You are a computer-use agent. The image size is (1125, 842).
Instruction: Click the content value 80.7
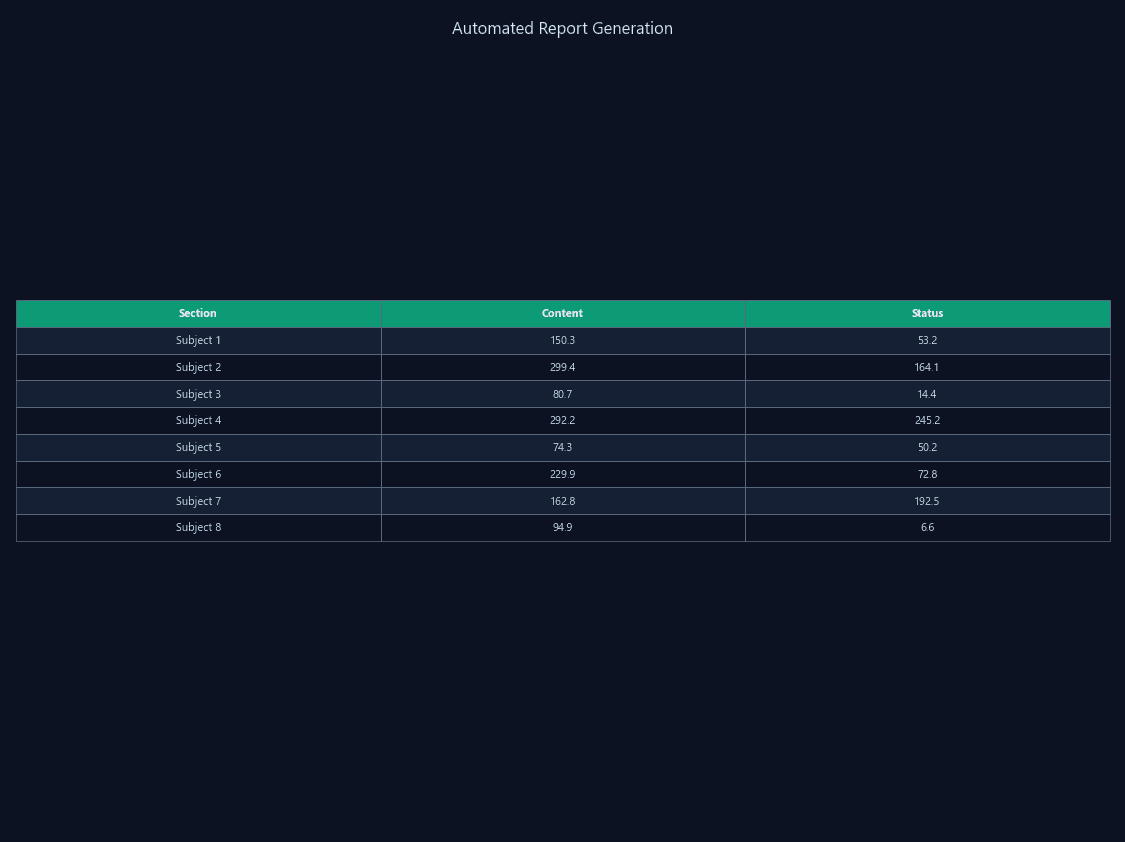pos(563,394)
